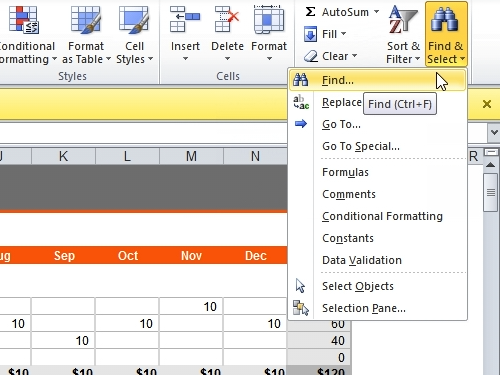Expand the Fill dropdown arrow
The width and height of the screenshot is (500, 375).
pyautogui.click(x=343, y=34)
